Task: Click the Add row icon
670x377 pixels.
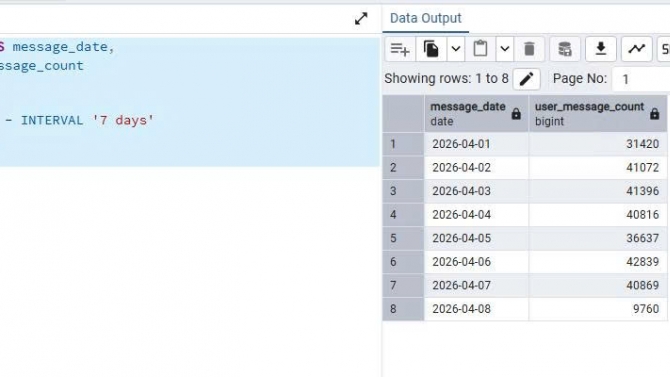Action: click(400, 49)
